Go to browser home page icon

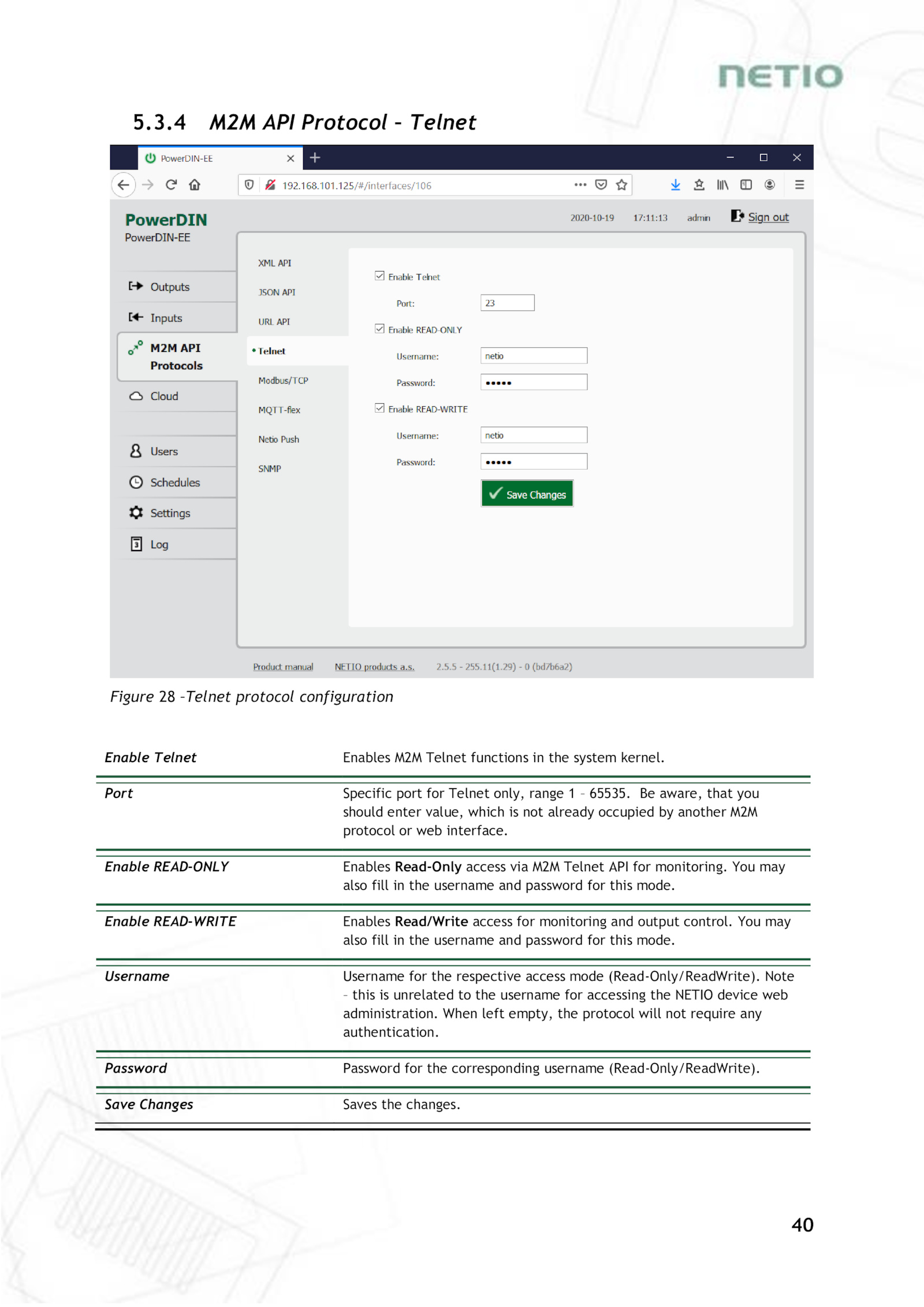click(x=195, y=185)
